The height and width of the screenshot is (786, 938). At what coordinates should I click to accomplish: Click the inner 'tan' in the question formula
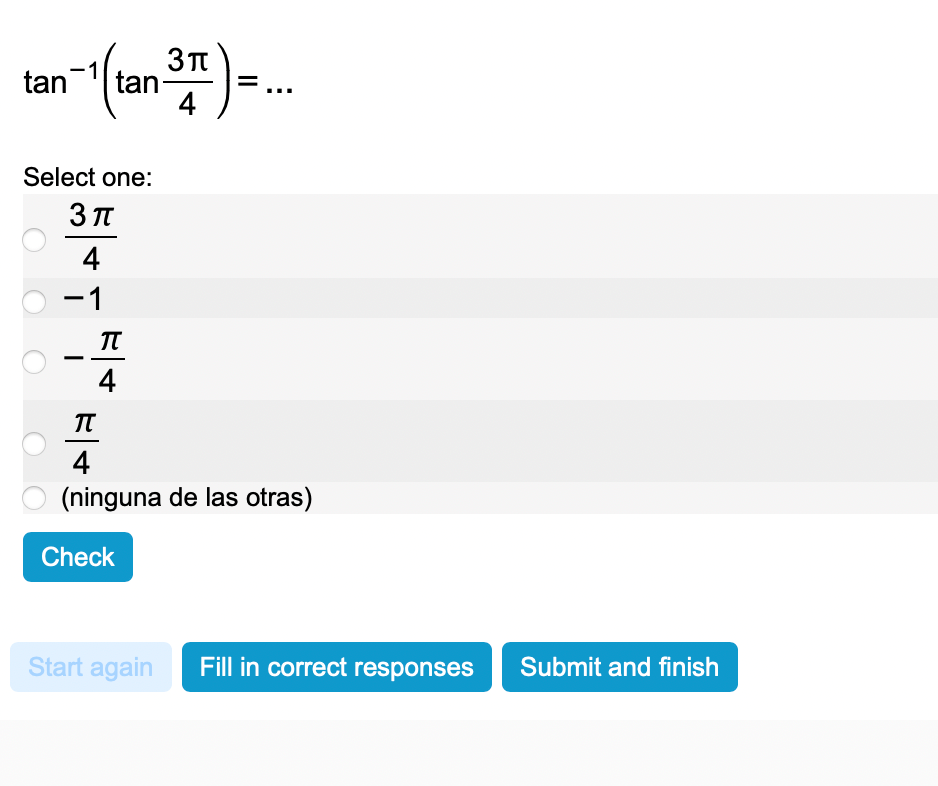coord(137,82)
